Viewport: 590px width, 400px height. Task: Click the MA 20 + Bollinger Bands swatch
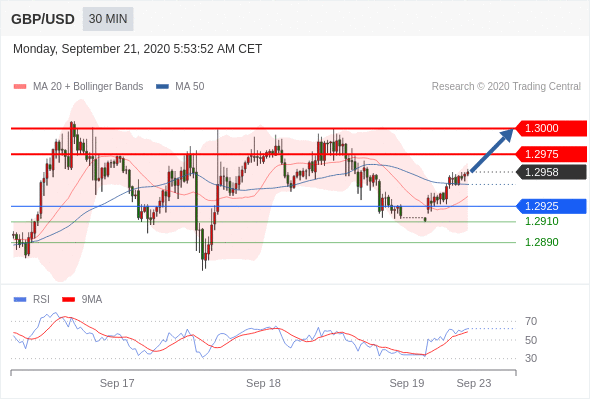click(20, 87)
